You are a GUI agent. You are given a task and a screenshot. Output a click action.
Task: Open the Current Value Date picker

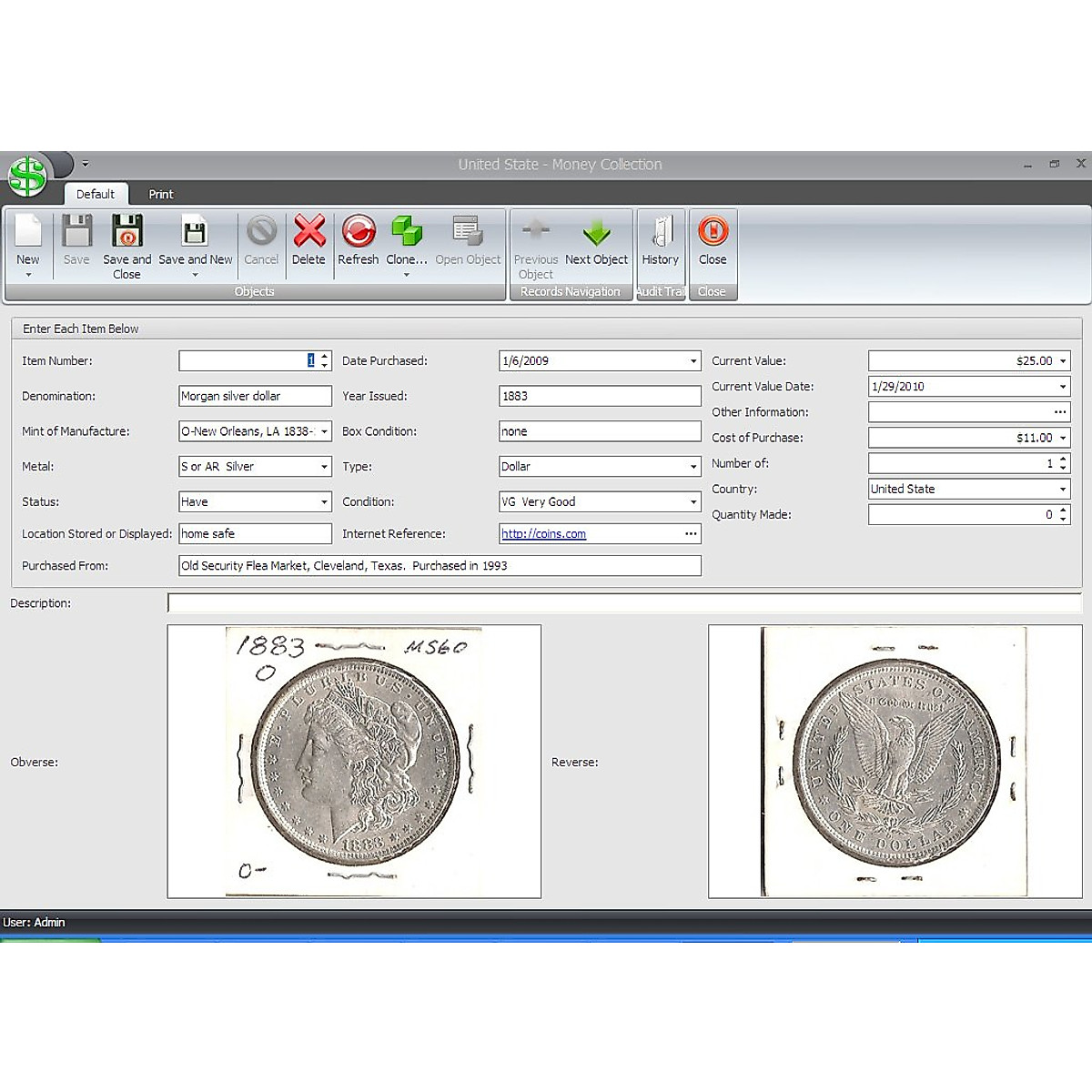click(x=1062, y=386)
